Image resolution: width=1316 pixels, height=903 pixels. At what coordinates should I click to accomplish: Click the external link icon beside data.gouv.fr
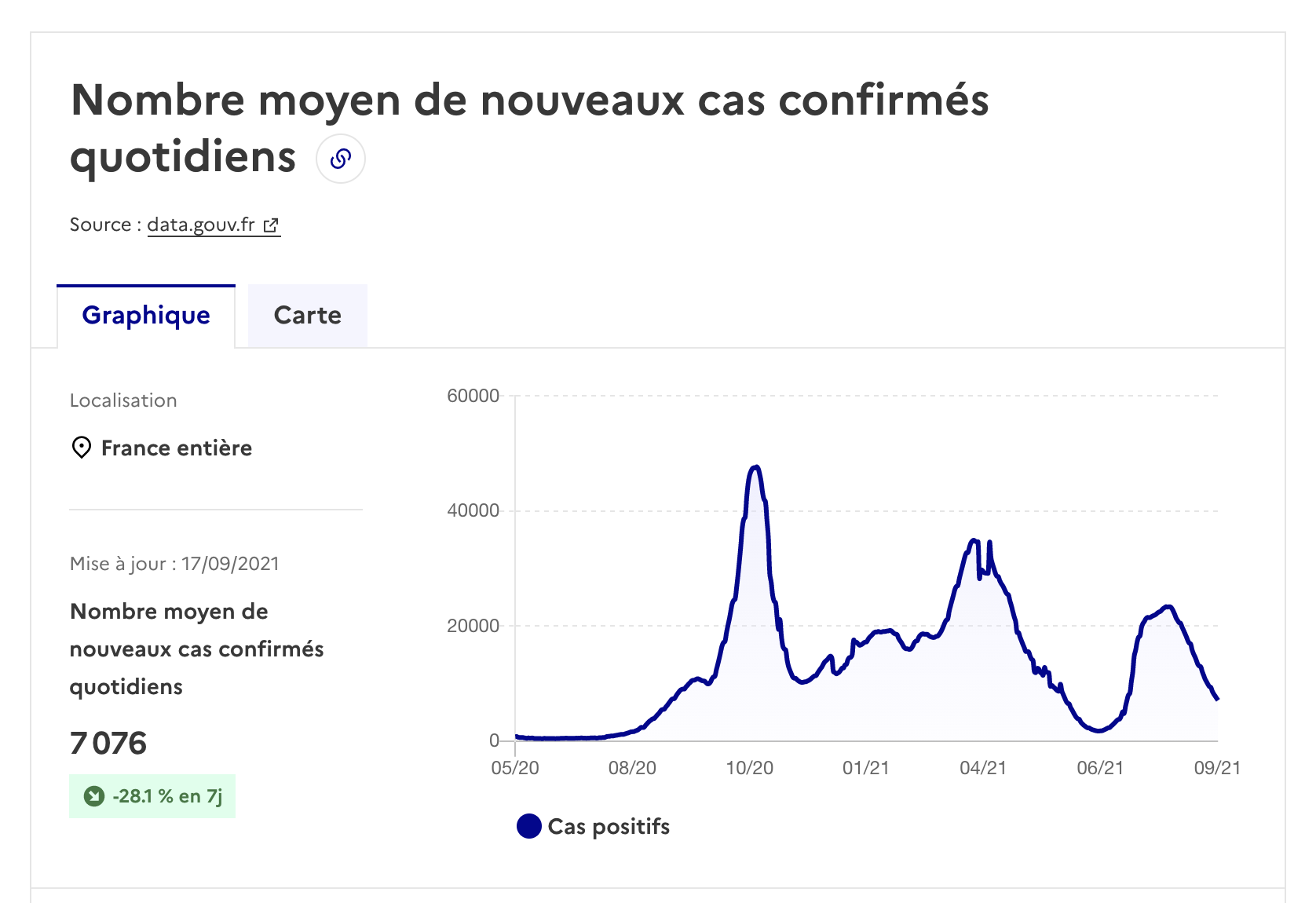(271, 225)
